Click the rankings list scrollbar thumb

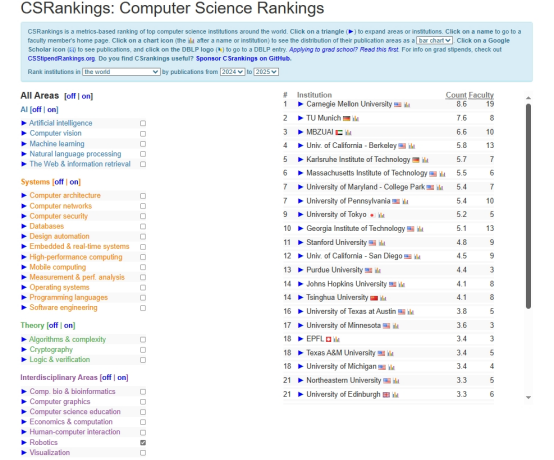point(528,206)
